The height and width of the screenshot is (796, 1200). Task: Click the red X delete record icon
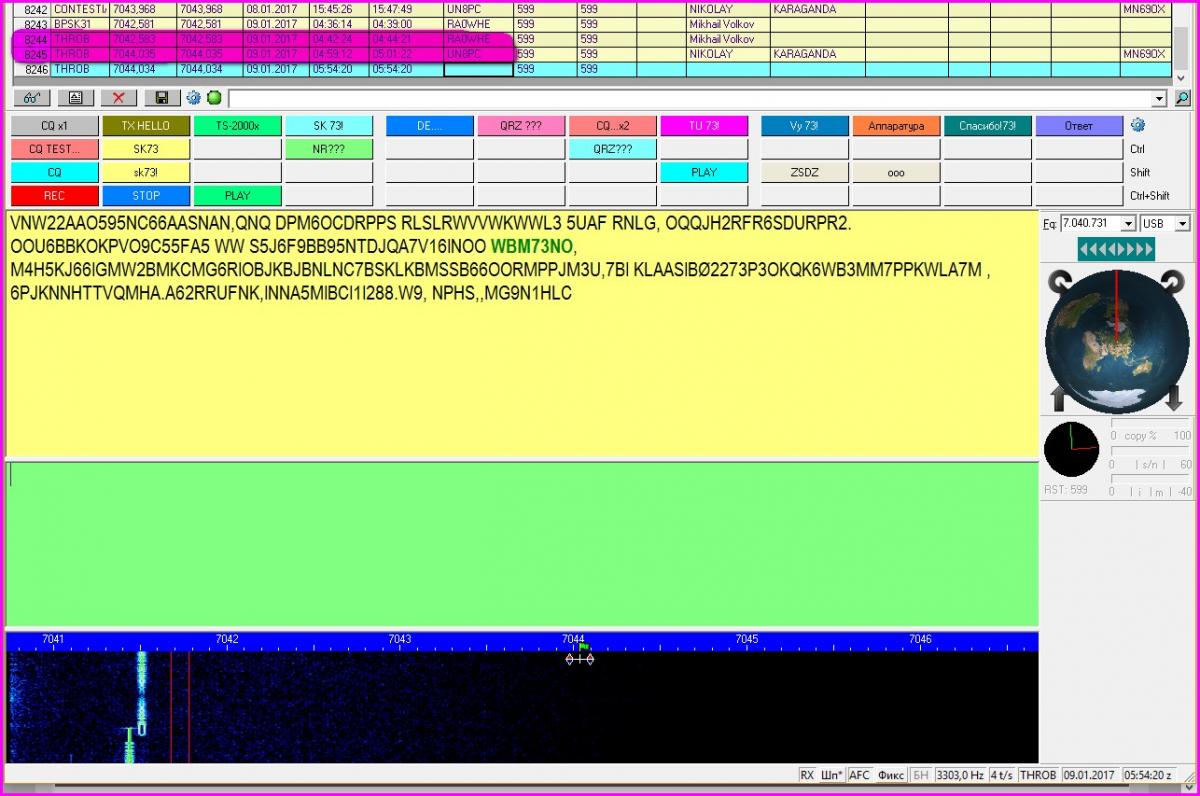click(118, 98)
